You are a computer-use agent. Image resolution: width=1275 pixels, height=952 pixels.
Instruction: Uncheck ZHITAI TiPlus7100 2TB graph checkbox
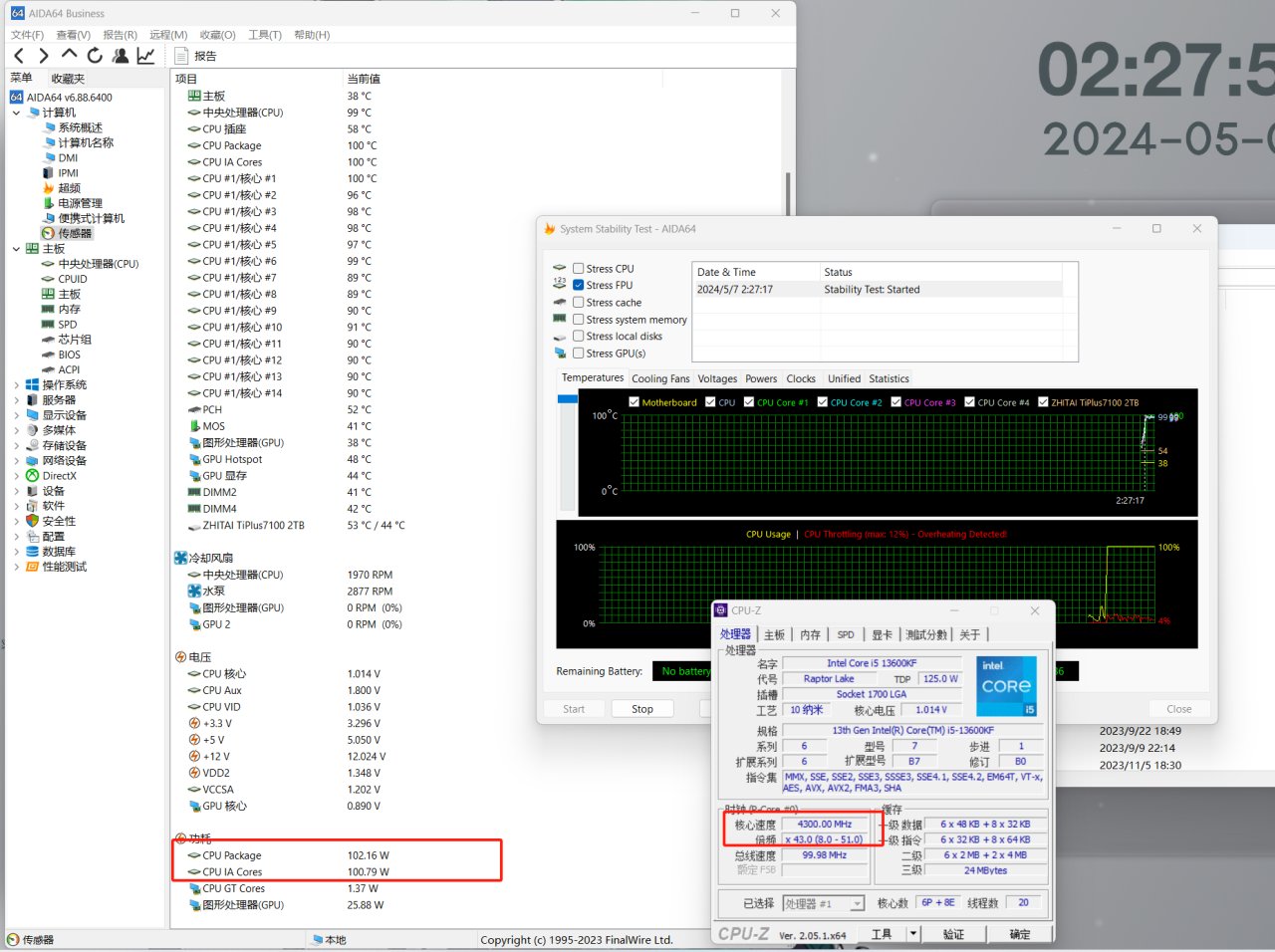click(x=1043, y=402)
